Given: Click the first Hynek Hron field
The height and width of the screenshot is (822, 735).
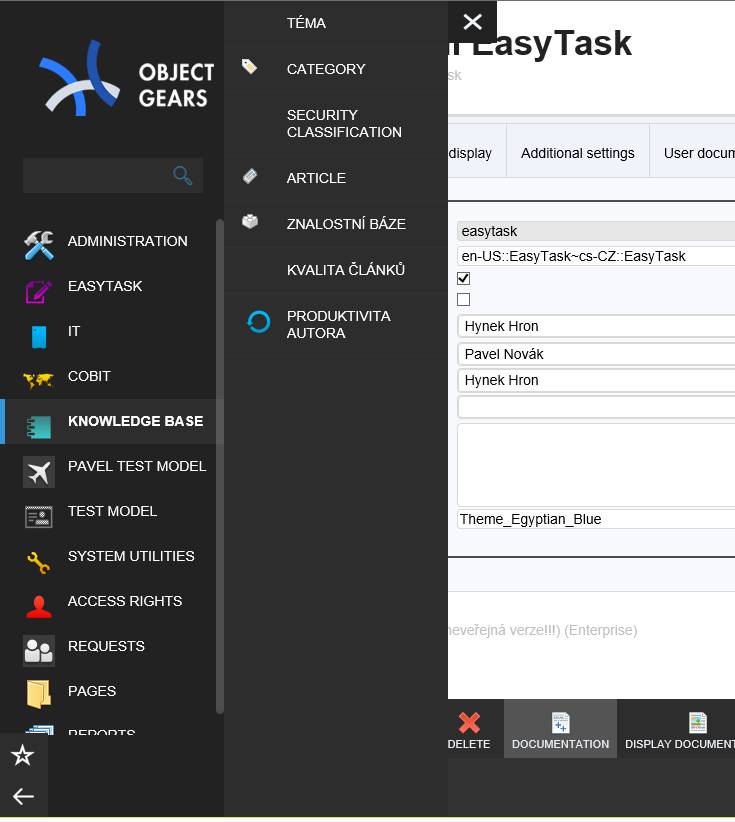Looking at the screenshot, I should click(x=596, y=326).
